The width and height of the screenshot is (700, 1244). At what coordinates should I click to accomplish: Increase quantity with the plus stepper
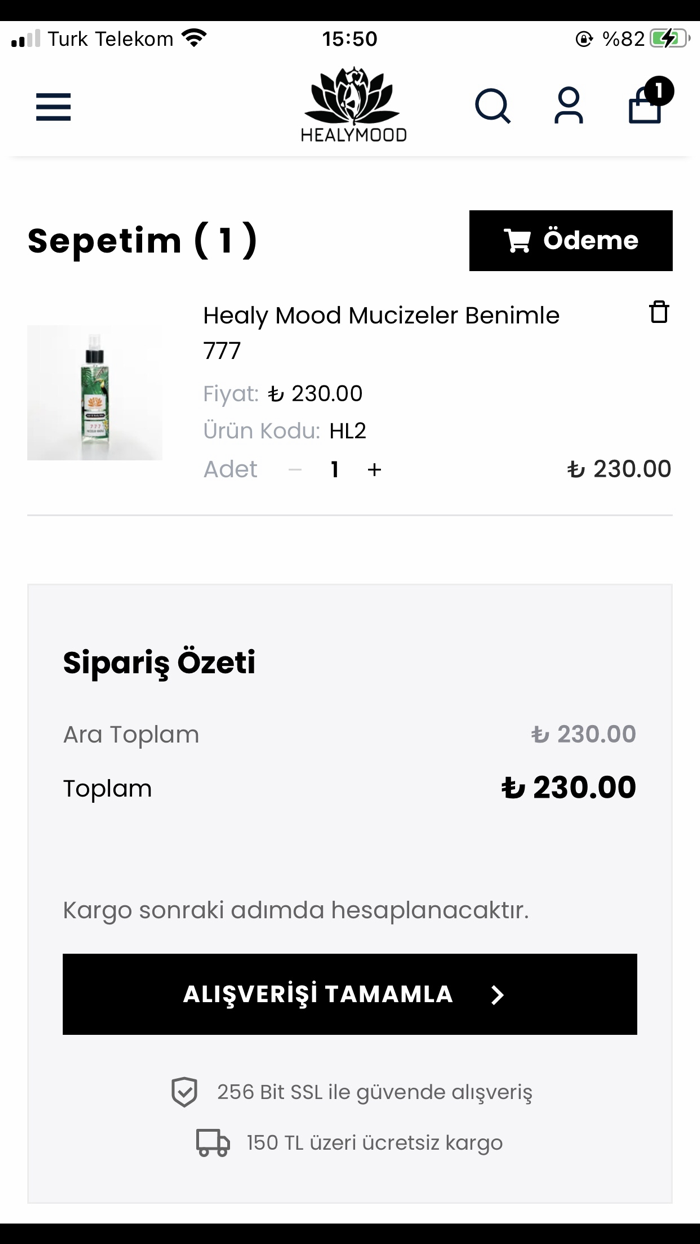tap(374, 468)
